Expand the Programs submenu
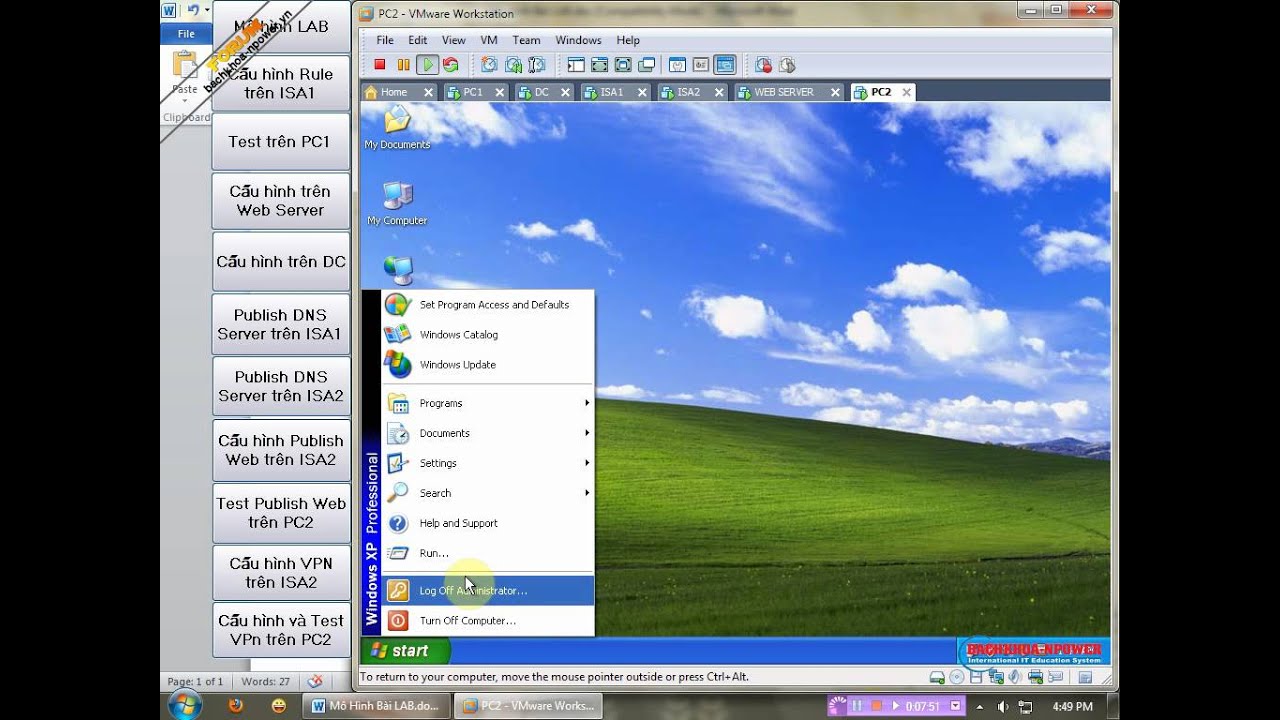This screenshot has width=1280, height=720. [488, 403]
